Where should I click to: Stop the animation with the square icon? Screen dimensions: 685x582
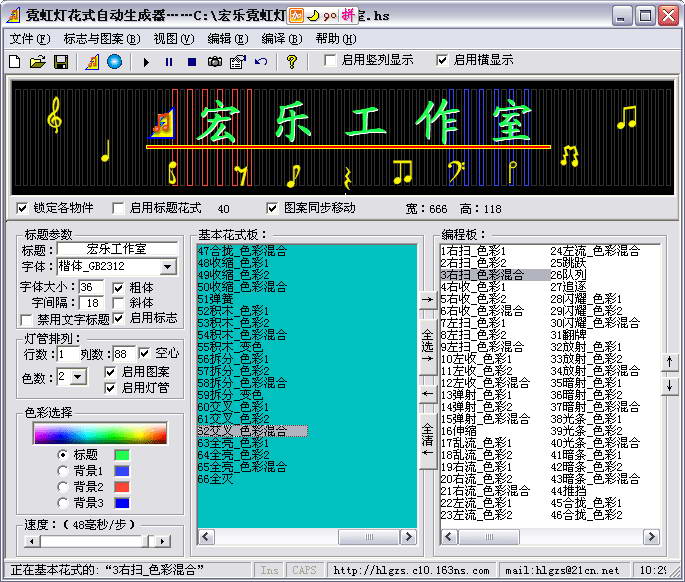191,62
